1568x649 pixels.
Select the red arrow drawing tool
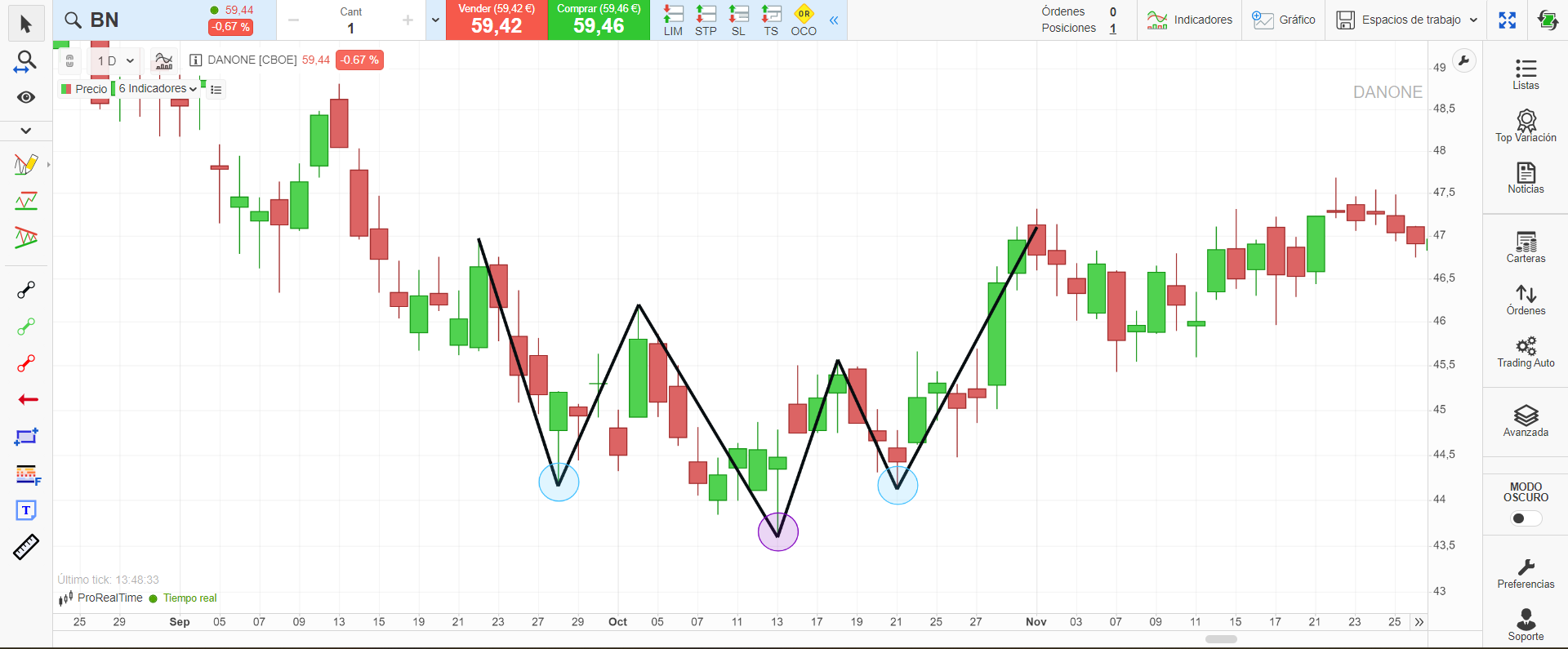tap(28, 399)
